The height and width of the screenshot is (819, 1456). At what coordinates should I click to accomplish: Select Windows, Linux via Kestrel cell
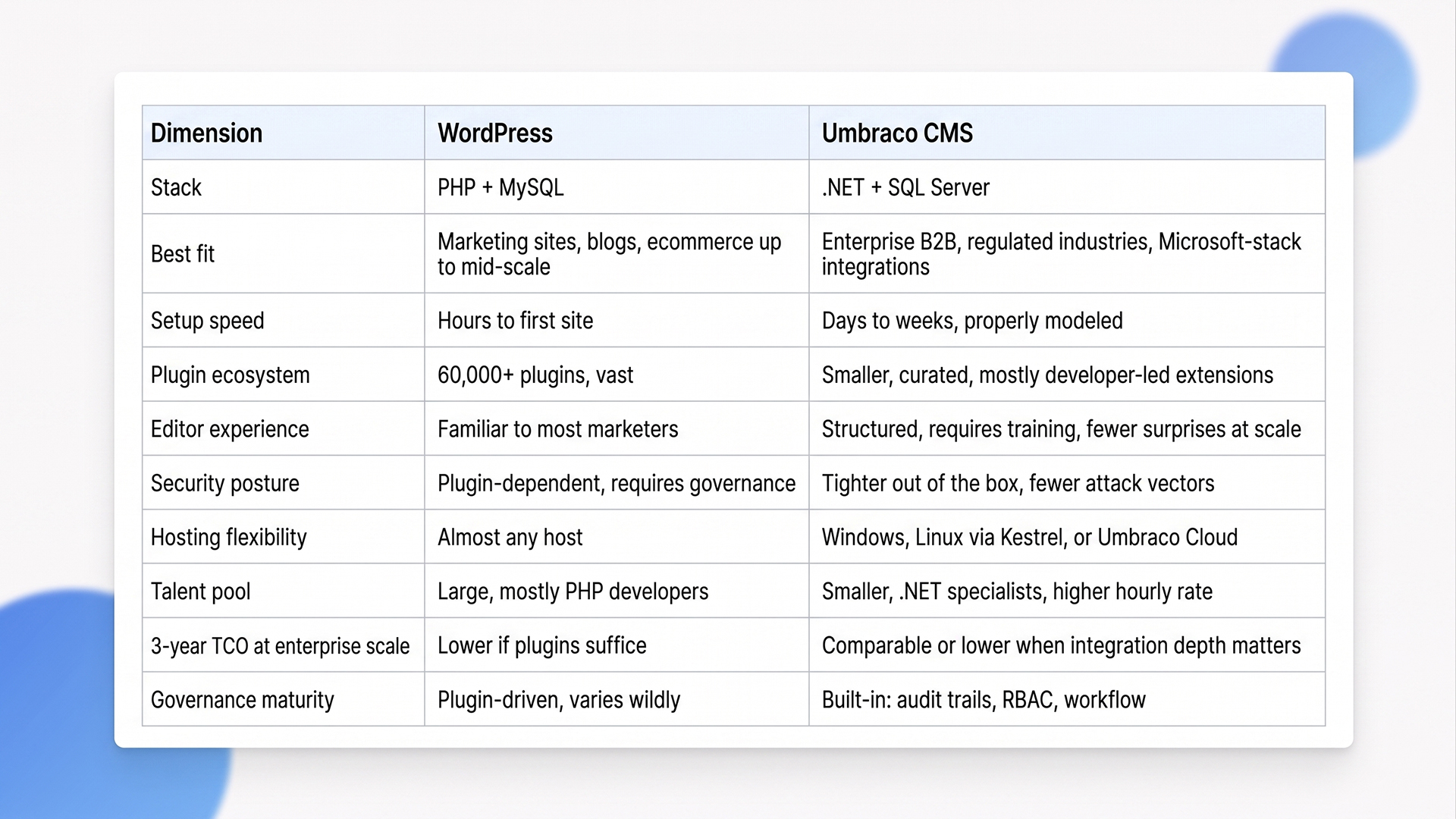pyautogui.click(x=1067, y=537)
